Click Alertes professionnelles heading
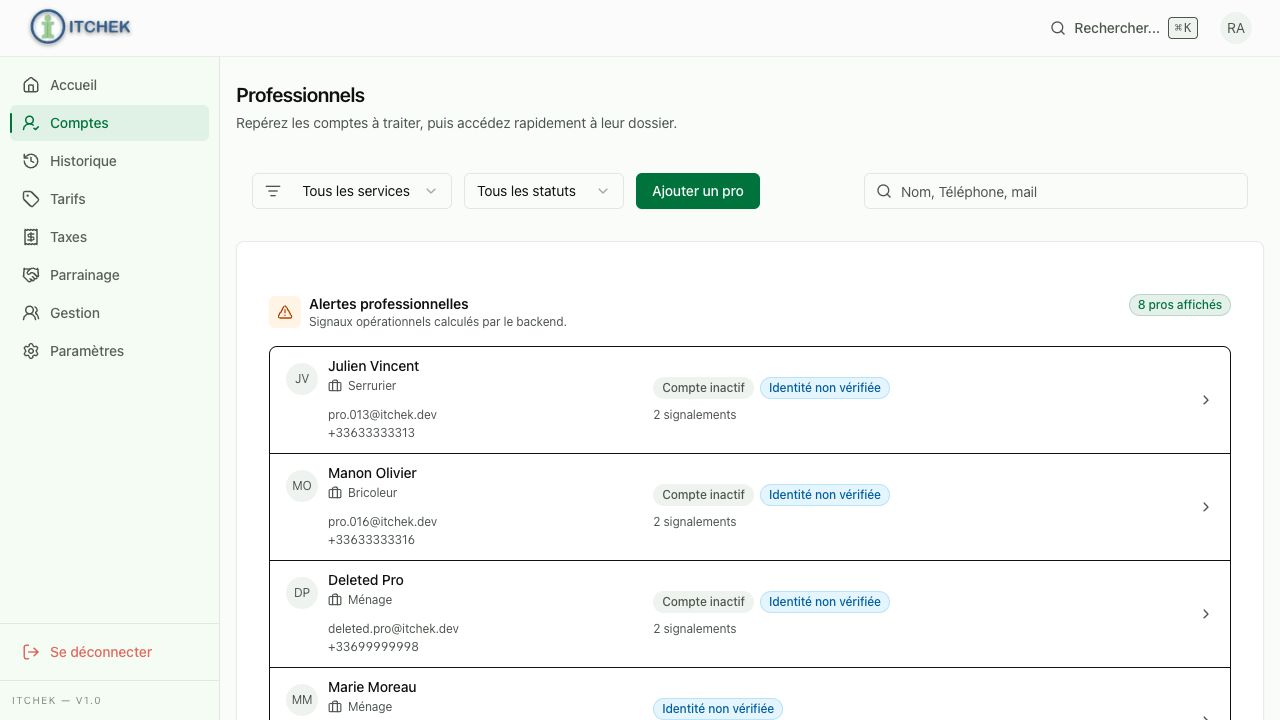 (x=389, y=304)
